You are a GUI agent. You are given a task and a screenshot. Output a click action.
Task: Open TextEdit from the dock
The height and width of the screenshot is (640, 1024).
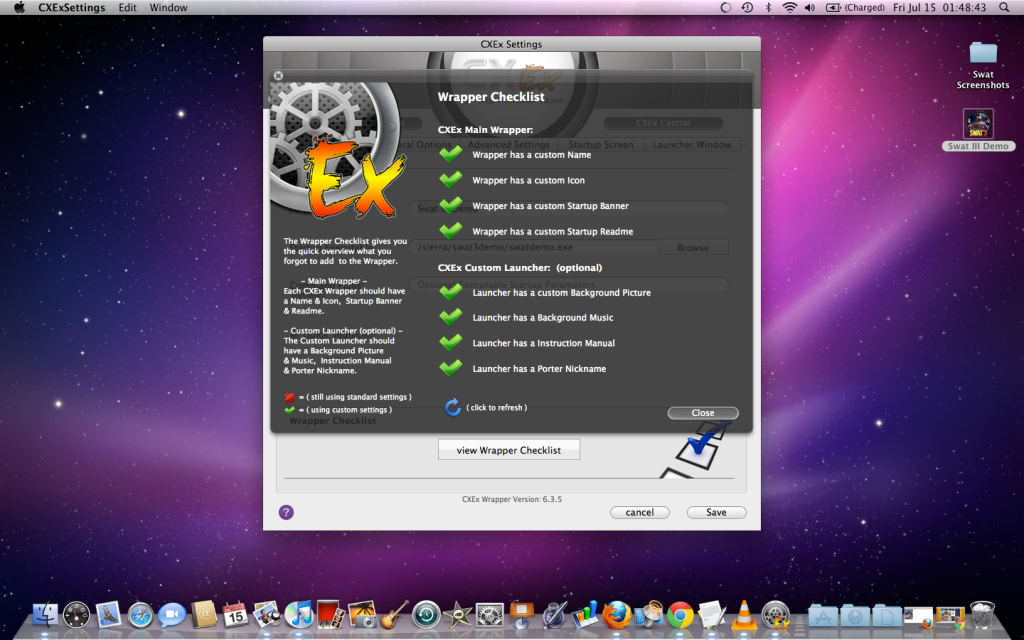(x=712, y=615)
